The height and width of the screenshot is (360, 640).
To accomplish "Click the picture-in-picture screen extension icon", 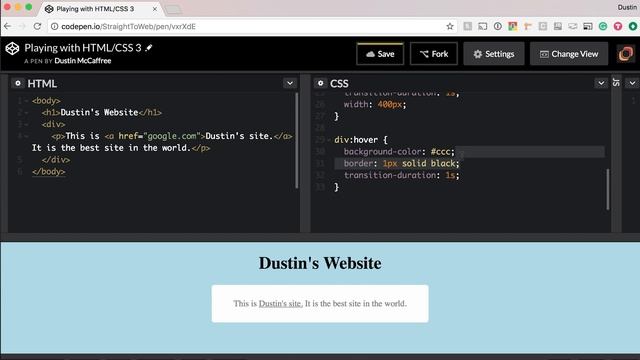I will click(588, 27).
